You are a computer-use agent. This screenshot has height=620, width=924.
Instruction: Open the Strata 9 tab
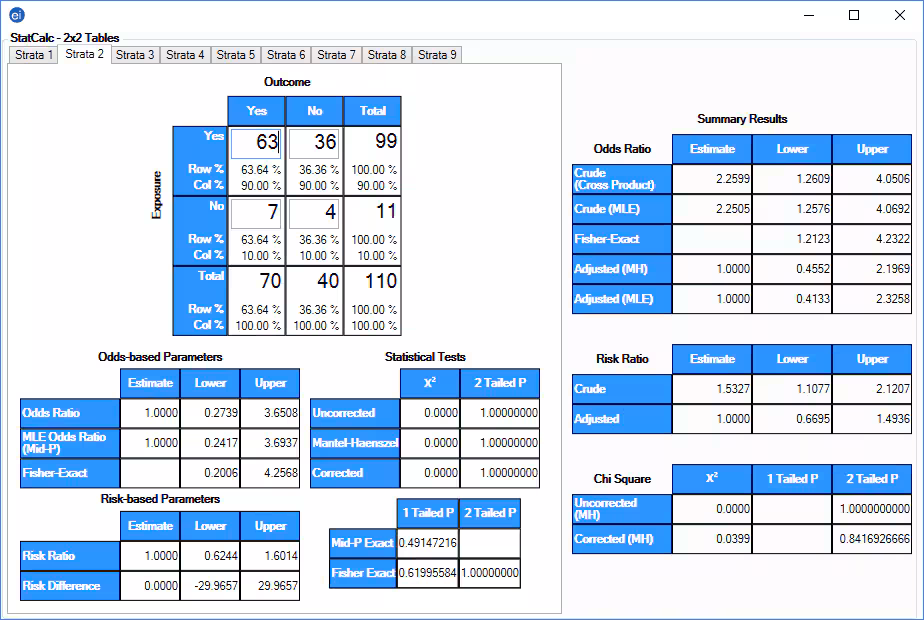point(437,55)
